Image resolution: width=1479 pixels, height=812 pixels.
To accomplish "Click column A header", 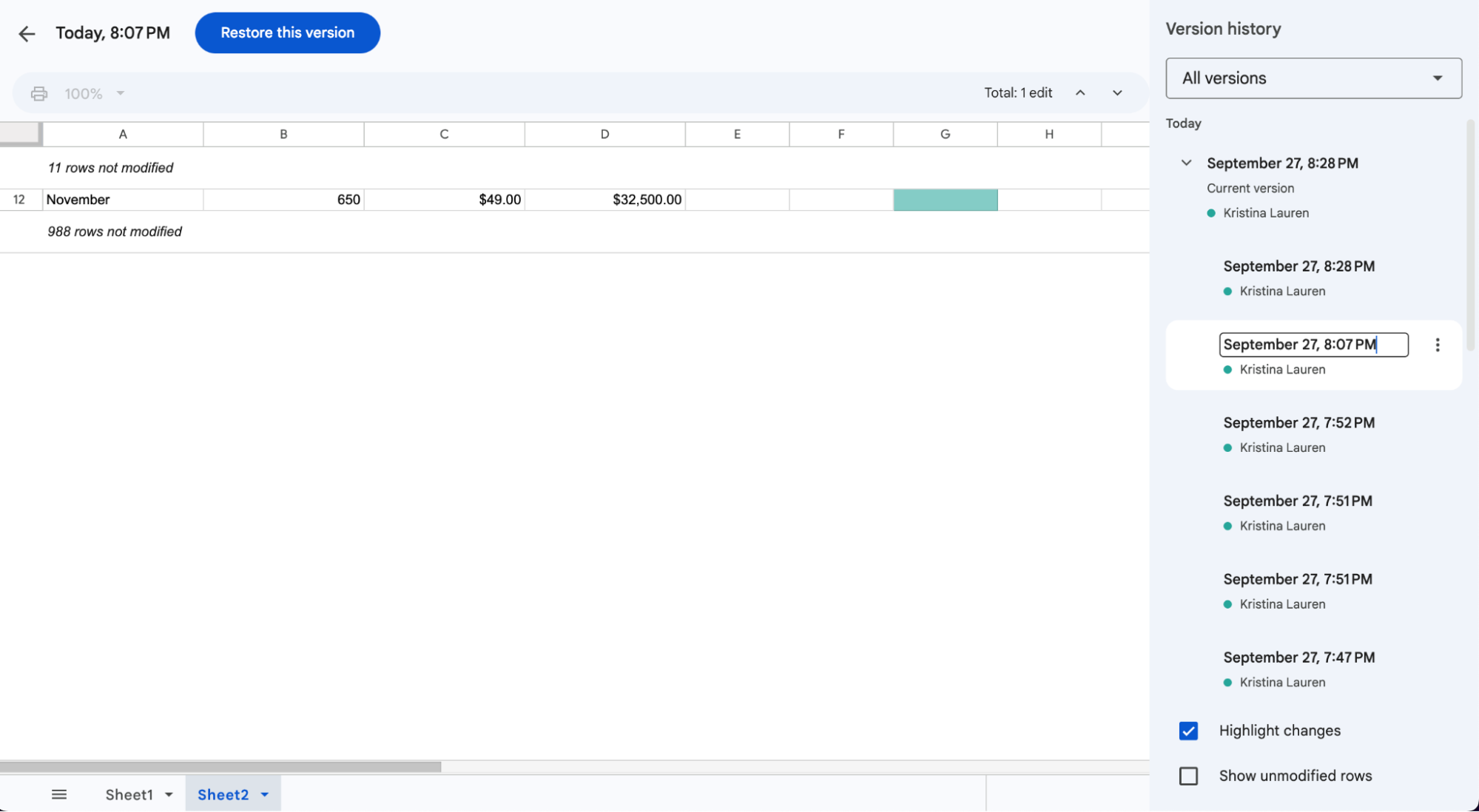I will click(x=123, y=134).
